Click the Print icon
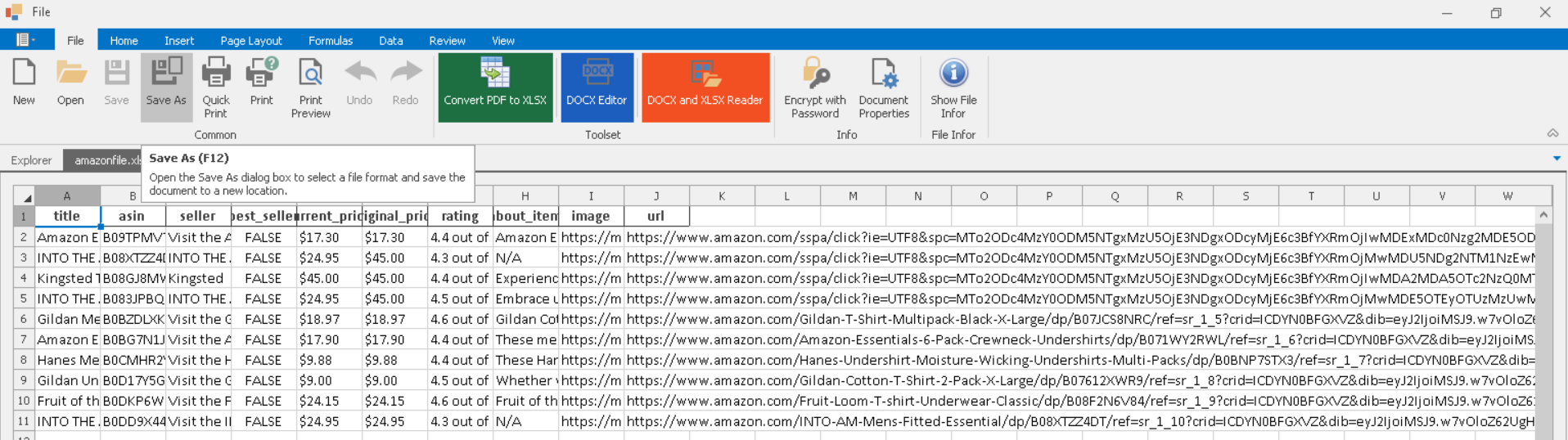The width and height of the screenshot is (1568, 440). (x=262, y=82)
